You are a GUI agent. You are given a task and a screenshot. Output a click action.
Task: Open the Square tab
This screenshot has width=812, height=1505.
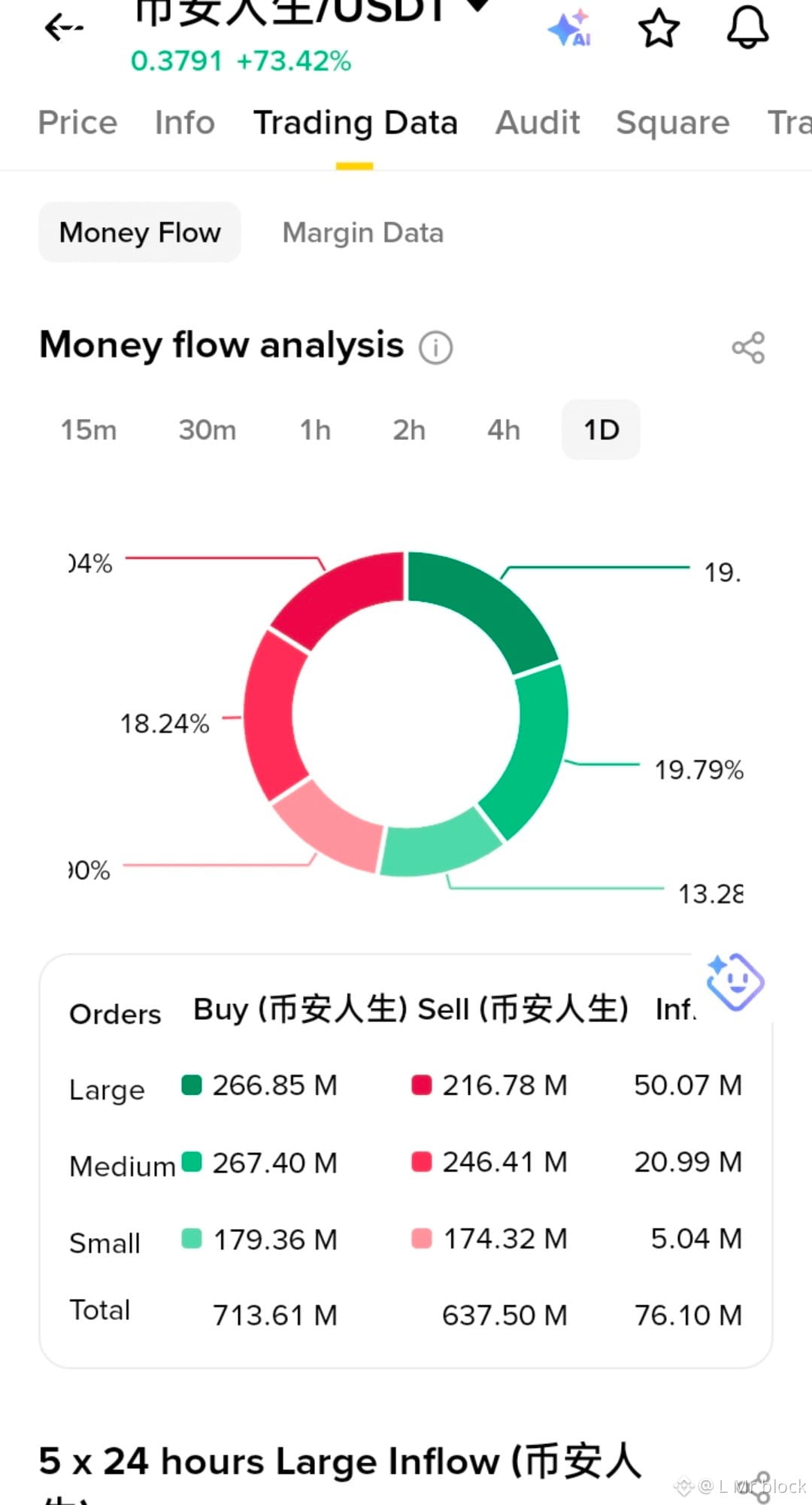click(672, 123)
